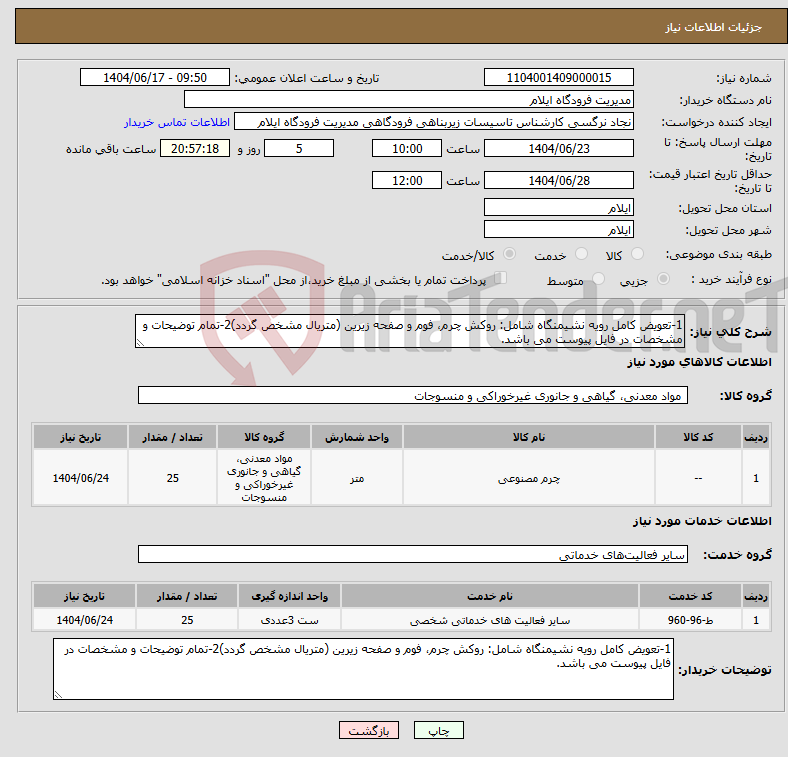Open اطلاعات تماس خریدار link
Viewport: 788px width, 757px height.
(177, 122)
